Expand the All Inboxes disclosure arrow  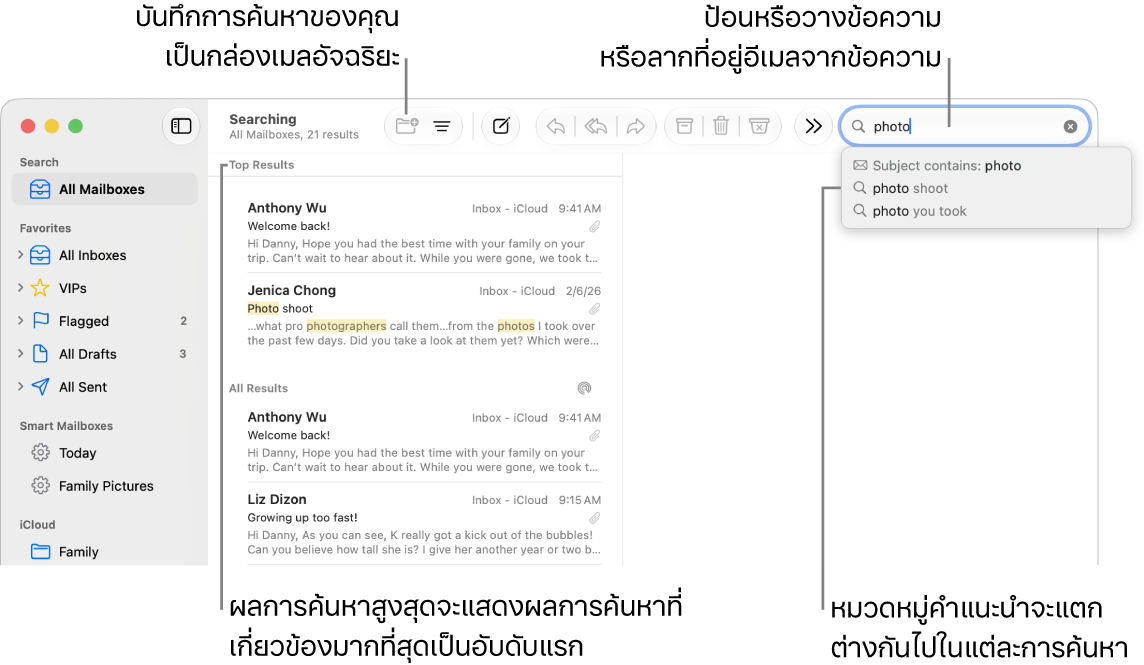tap(20, 255)
